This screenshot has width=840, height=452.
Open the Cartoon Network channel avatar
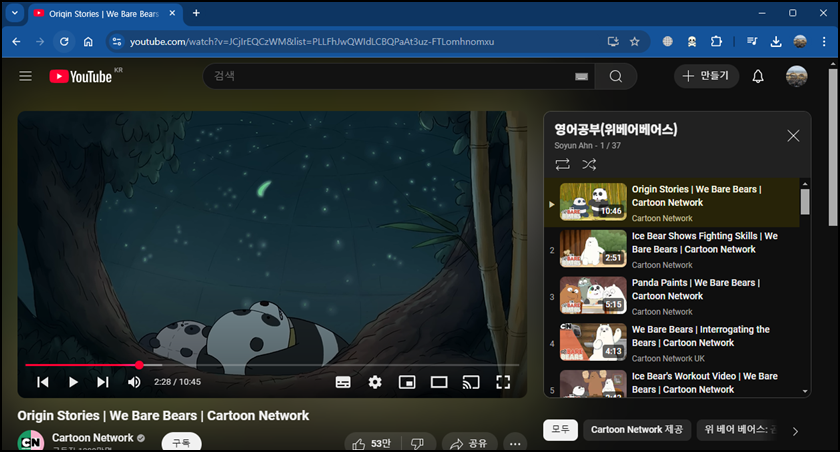(31, 442)
